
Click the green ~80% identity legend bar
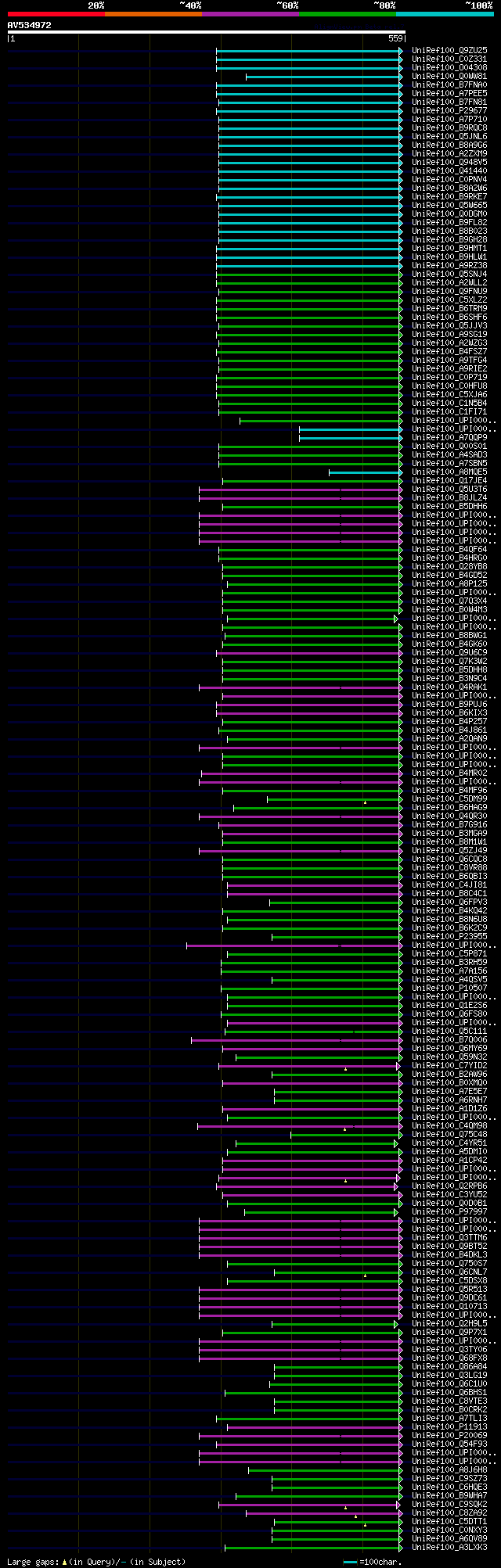click(x=348, y=14)
